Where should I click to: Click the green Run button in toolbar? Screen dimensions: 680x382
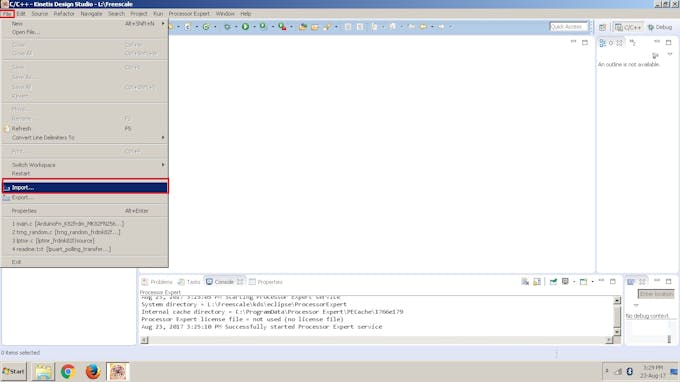[x=245, y=27]
